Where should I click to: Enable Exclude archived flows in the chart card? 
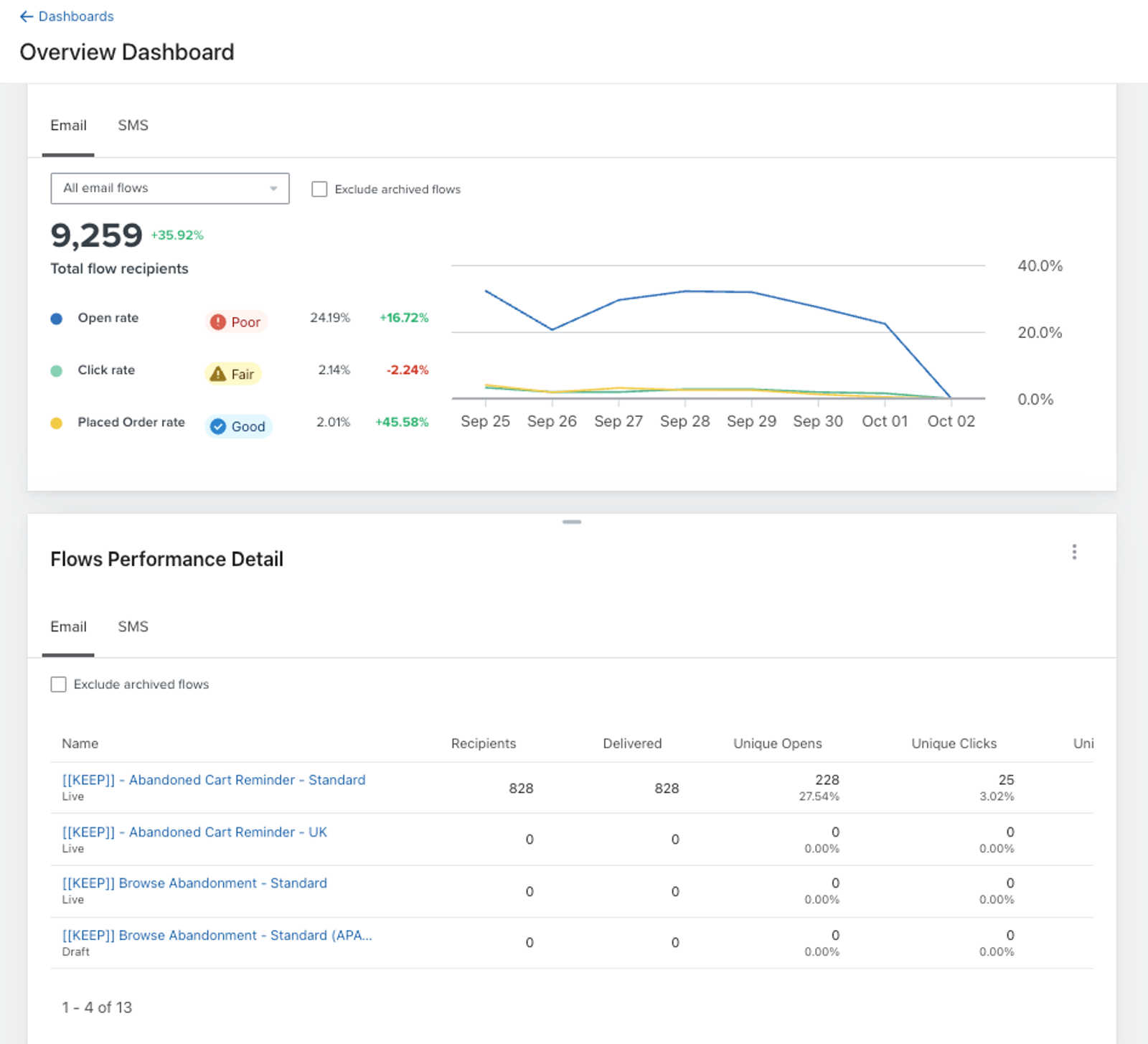click(319, 189)
